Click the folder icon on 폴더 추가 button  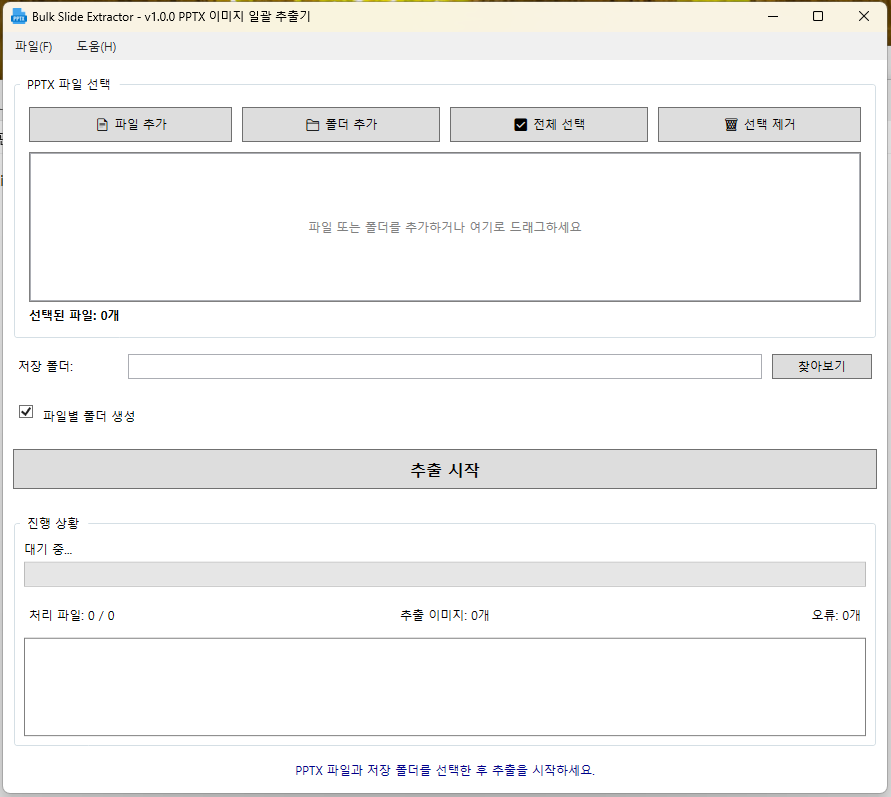click(x=312, y=125)
